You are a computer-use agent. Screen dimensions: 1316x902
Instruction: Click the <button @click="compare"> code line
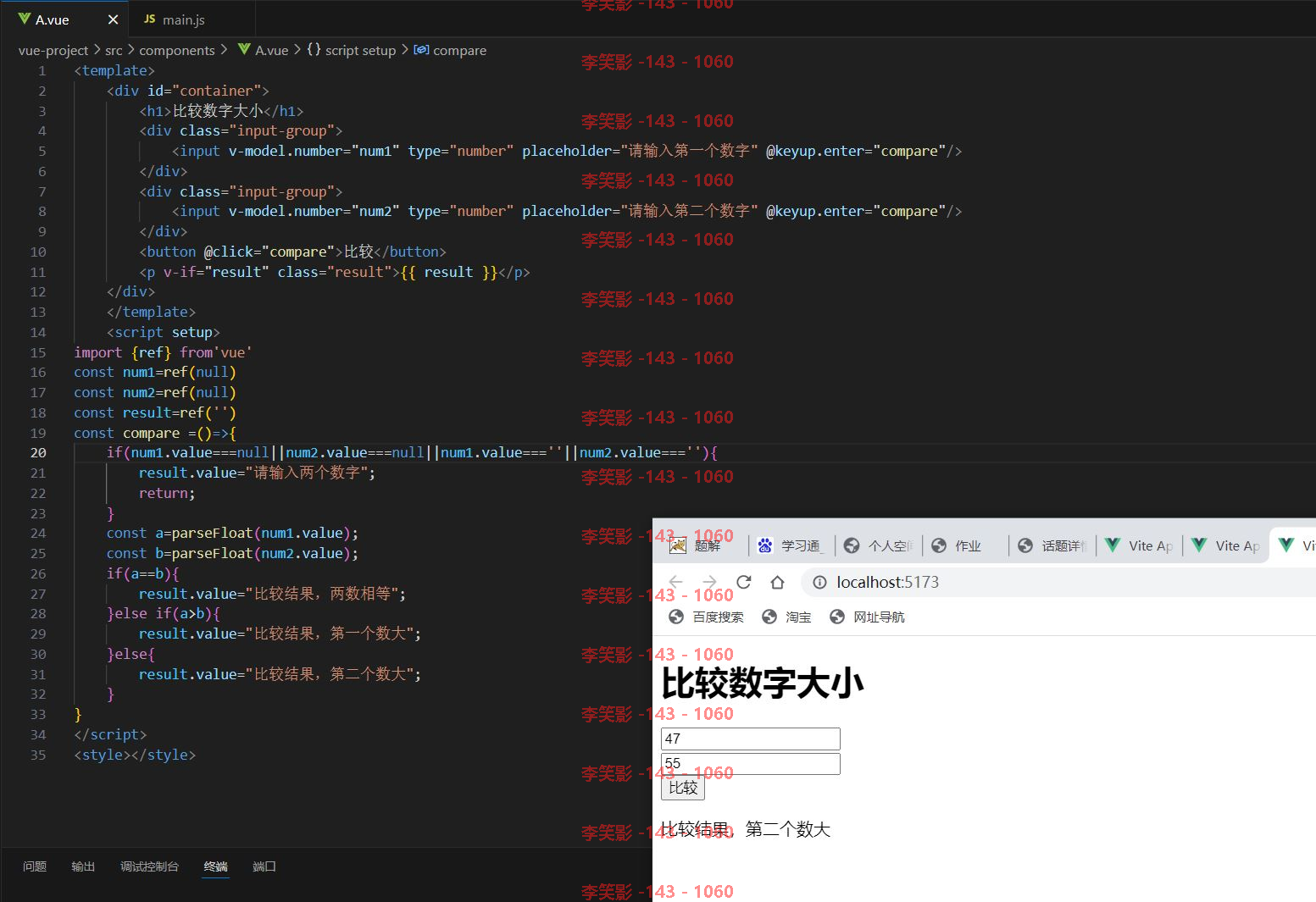[x=292, y=252]
